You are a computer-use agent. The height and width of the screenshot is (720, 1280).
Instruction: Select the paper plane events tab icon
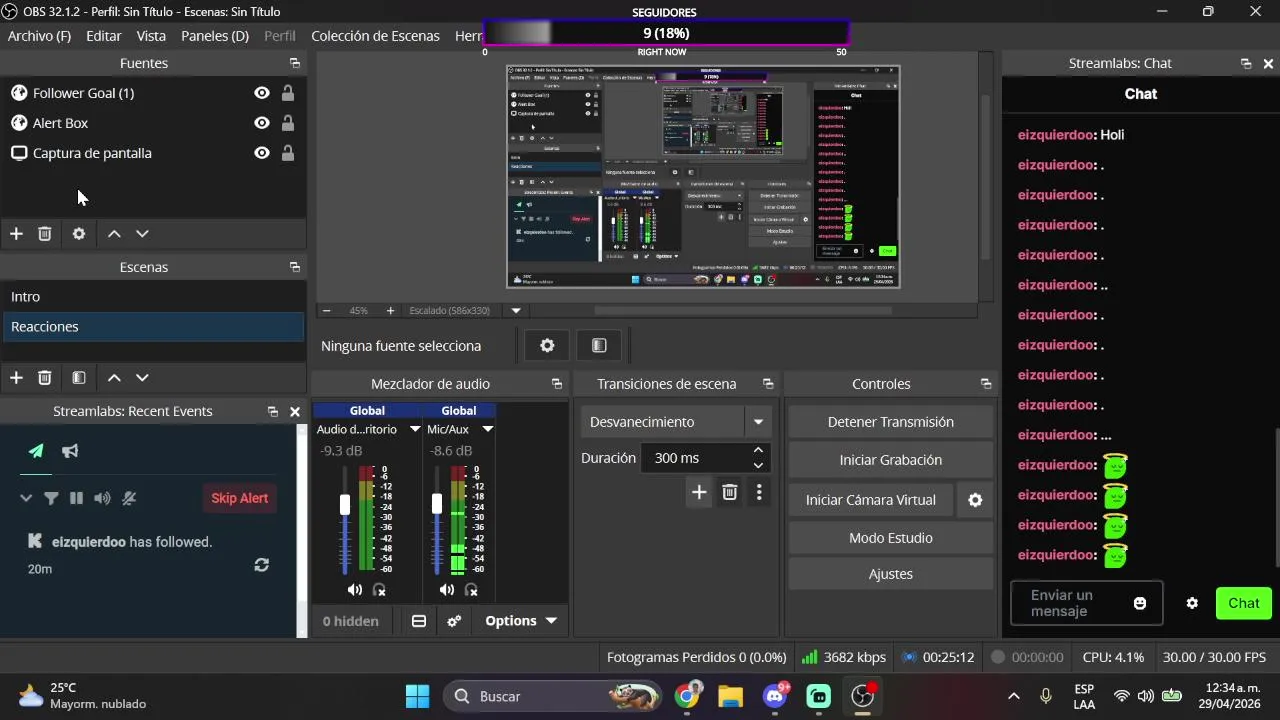(x=36, y=451)
